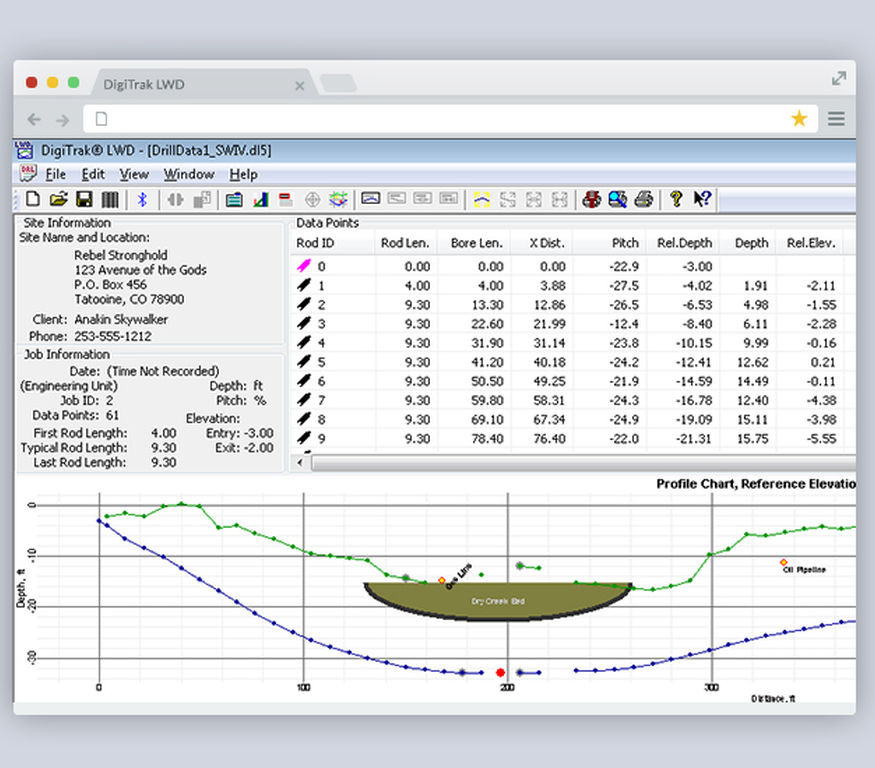This screenshot has width=875, height=768.
Task: Click the Bluetooth connection icon
Action: (142, 199)
